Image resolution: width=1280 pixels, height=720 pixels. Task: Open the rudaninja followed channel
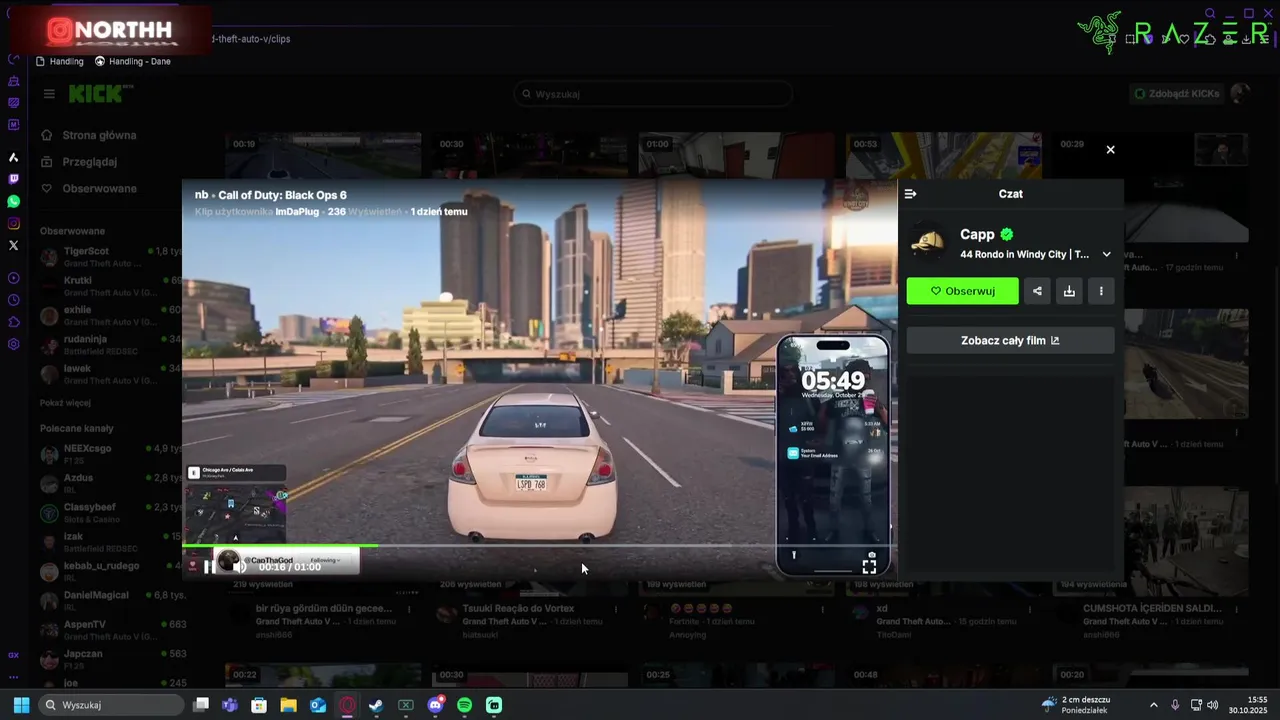(x=110, y=345)
